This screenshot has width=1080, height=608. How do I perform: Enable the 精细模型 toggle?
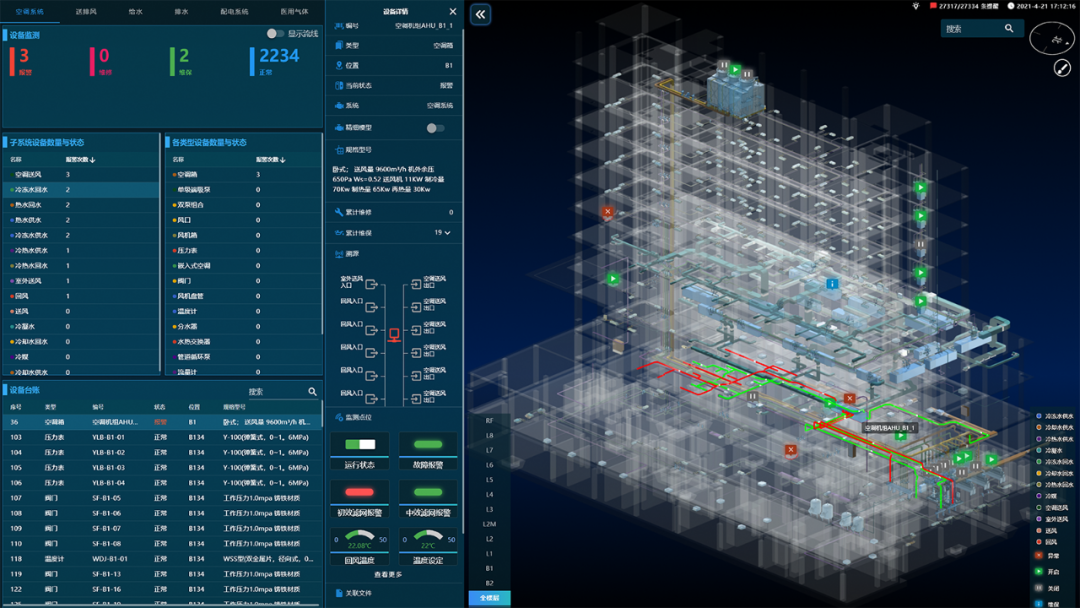point(435,128)
